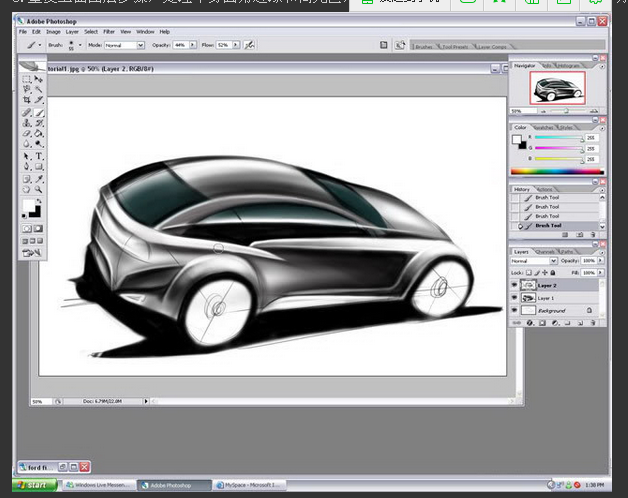Select the Zoom tool

(38, 189)
